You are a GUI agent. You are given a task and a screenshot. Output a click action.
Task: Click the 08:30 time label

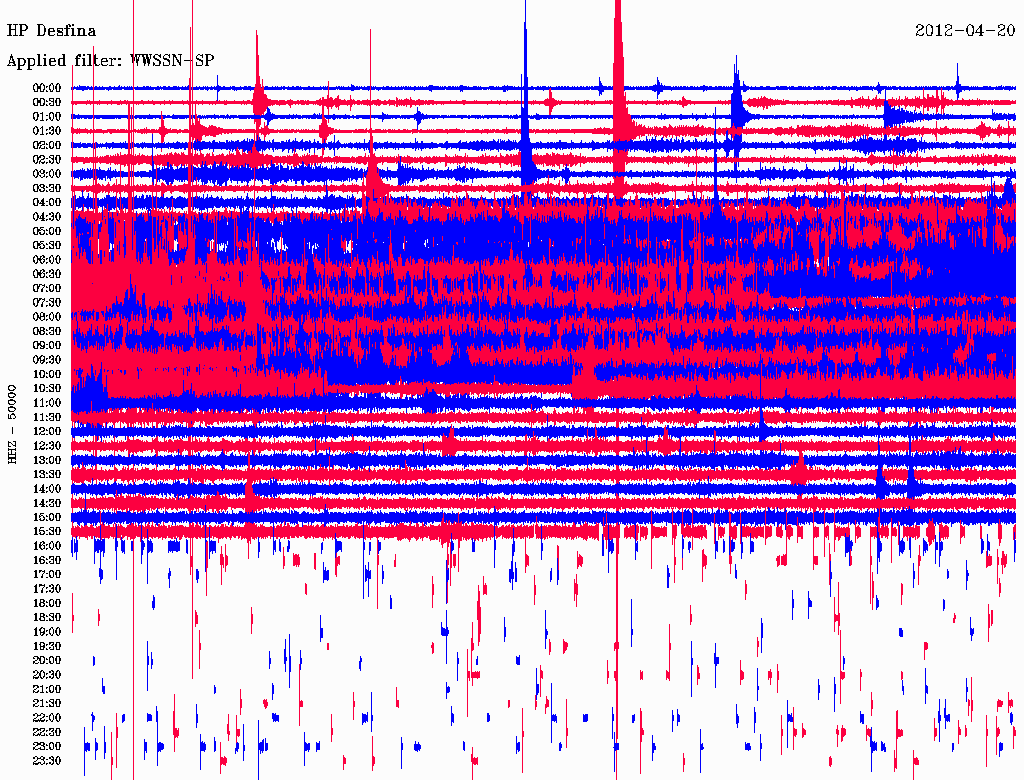click(x=47, y=331)
